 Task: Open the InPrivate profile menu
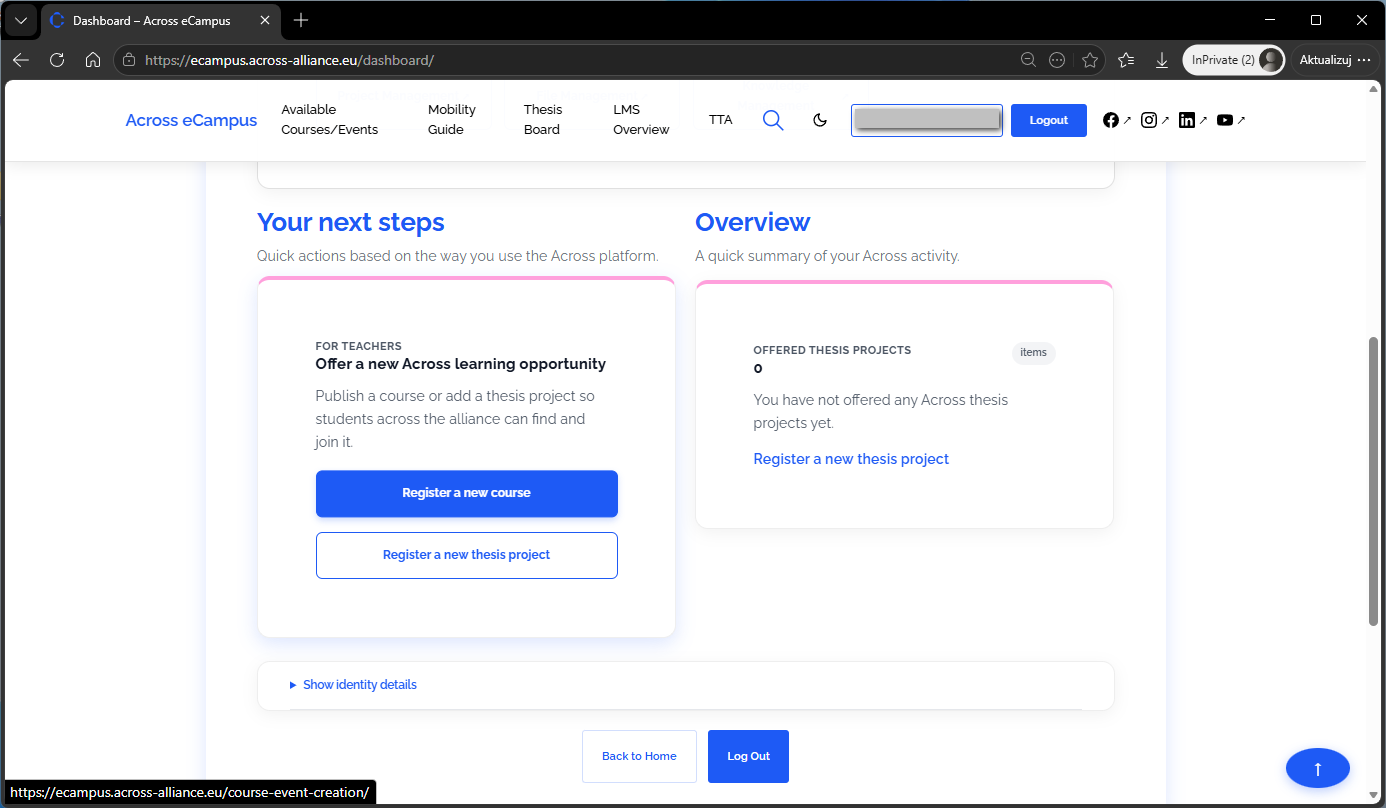click(1234, 60)
